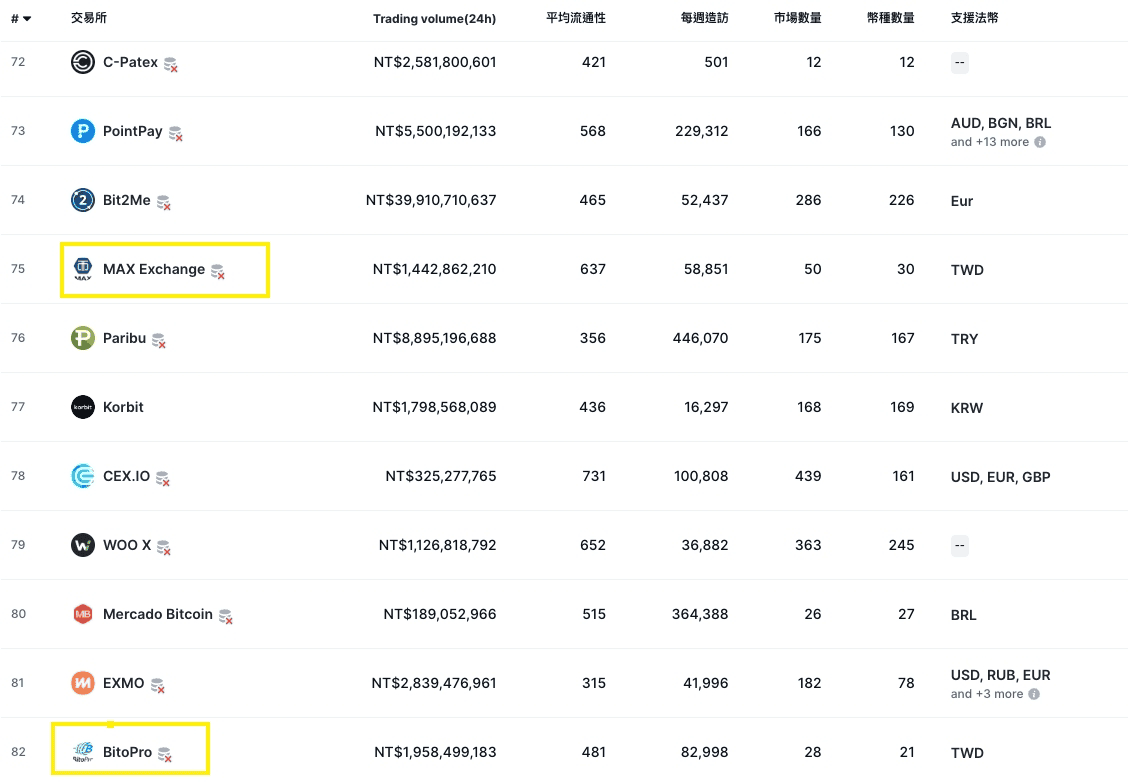Click volume NT$325,277,765 for CEX.IO

point(441,476)
